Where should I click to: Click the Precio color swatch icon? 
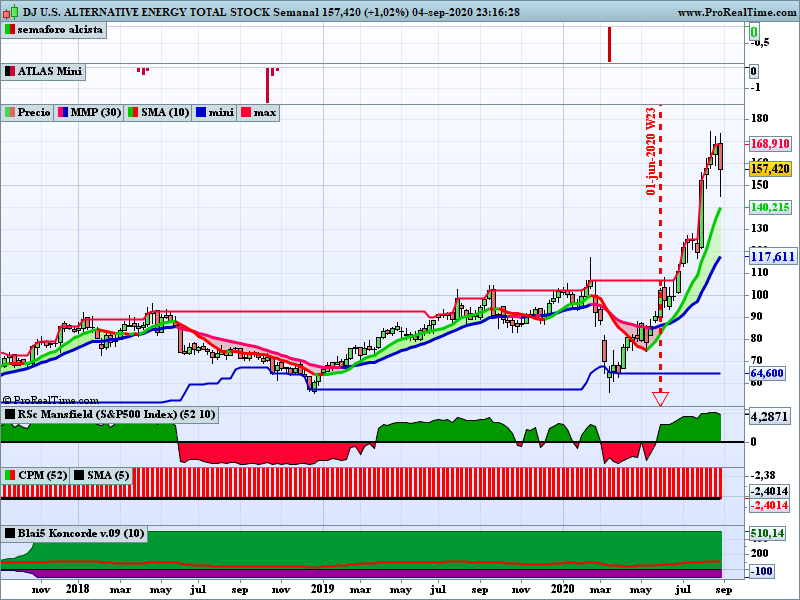[x=10, y=112]
